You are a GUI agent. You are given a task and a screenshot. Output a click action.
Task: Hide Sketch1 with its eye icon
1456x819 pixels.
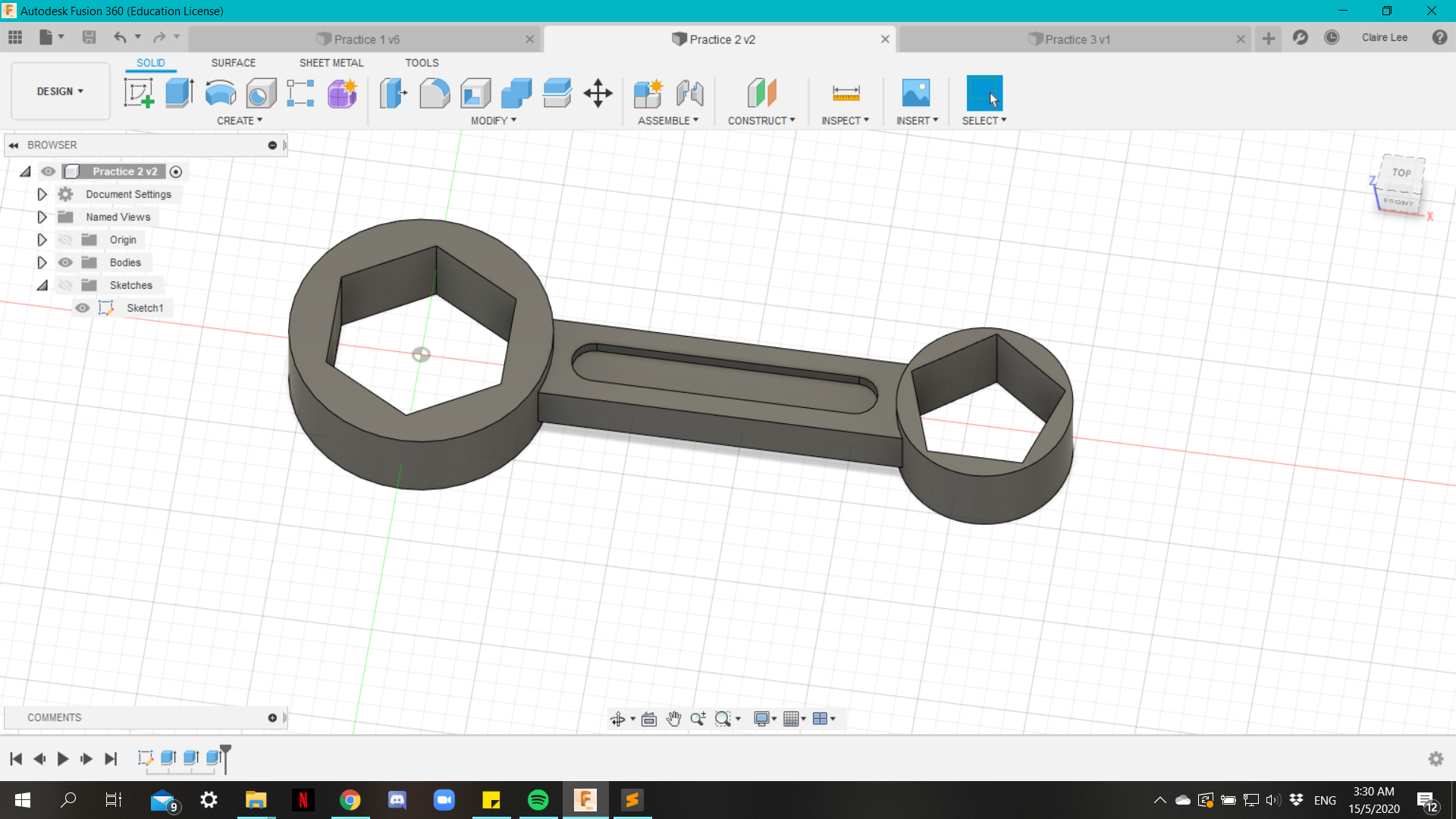tap(83, 308)
